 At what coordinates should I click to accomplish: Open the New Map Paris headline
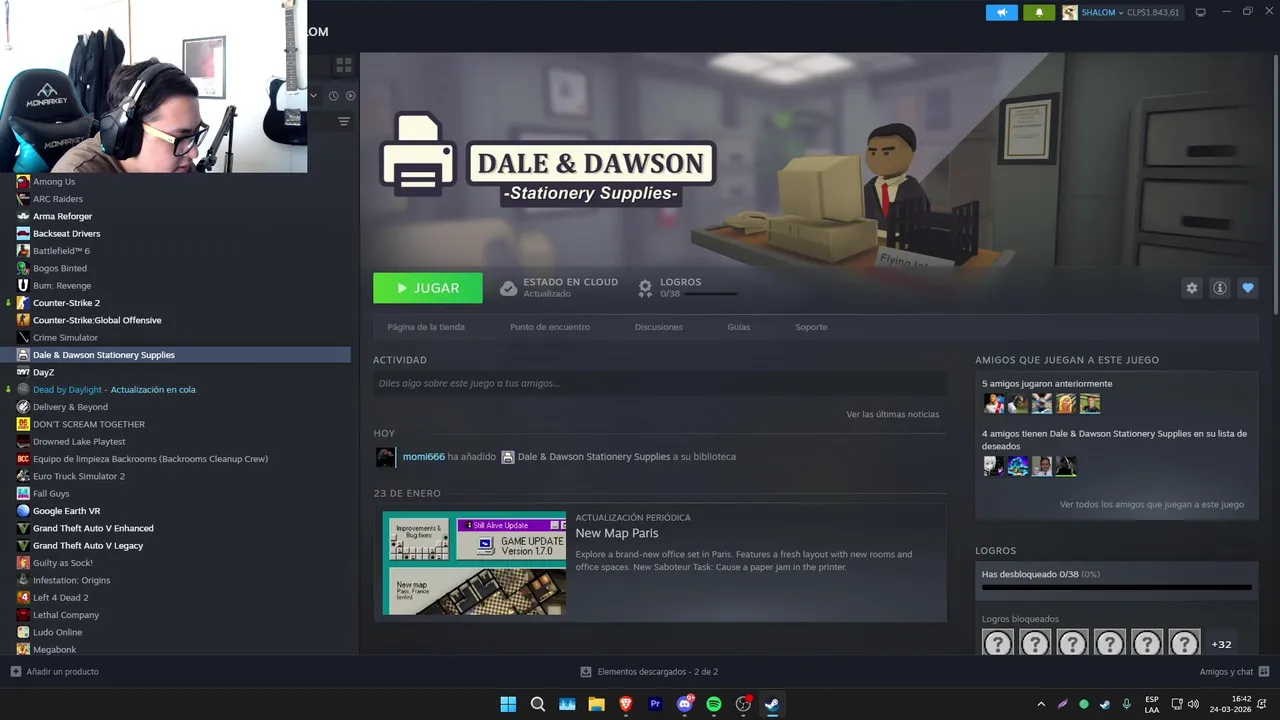(617, 533)
